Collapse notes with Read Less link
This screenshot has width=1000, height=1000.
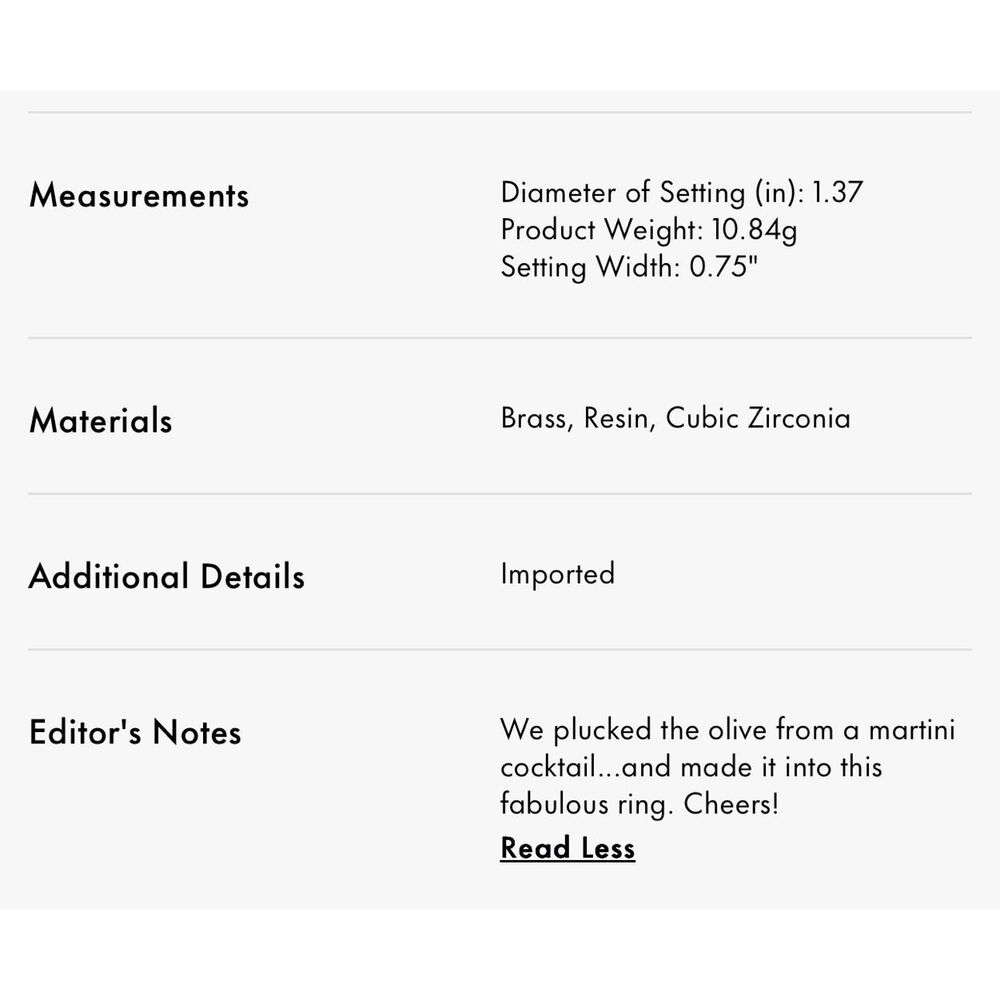tap(567, 848)
